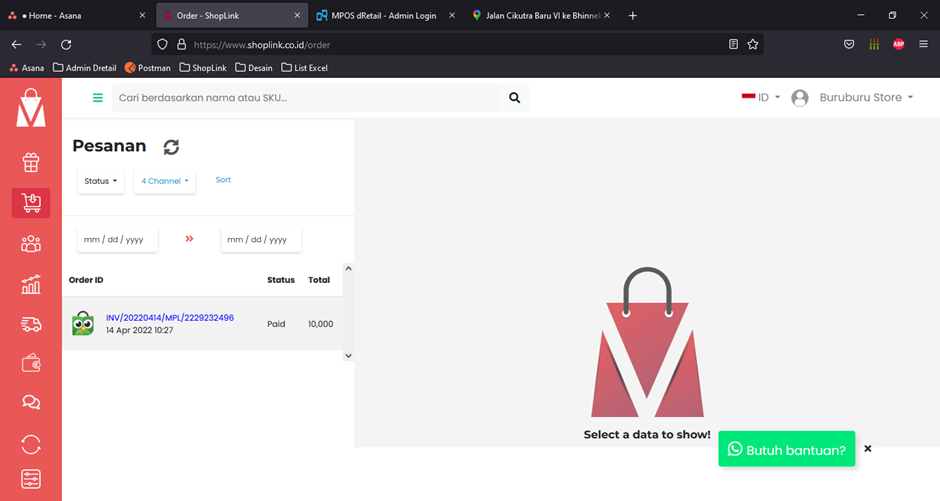The width and height of the screenshot is (940, 501).
Task: Click the sync circle icon in sidebar
Action: point(31,444)
